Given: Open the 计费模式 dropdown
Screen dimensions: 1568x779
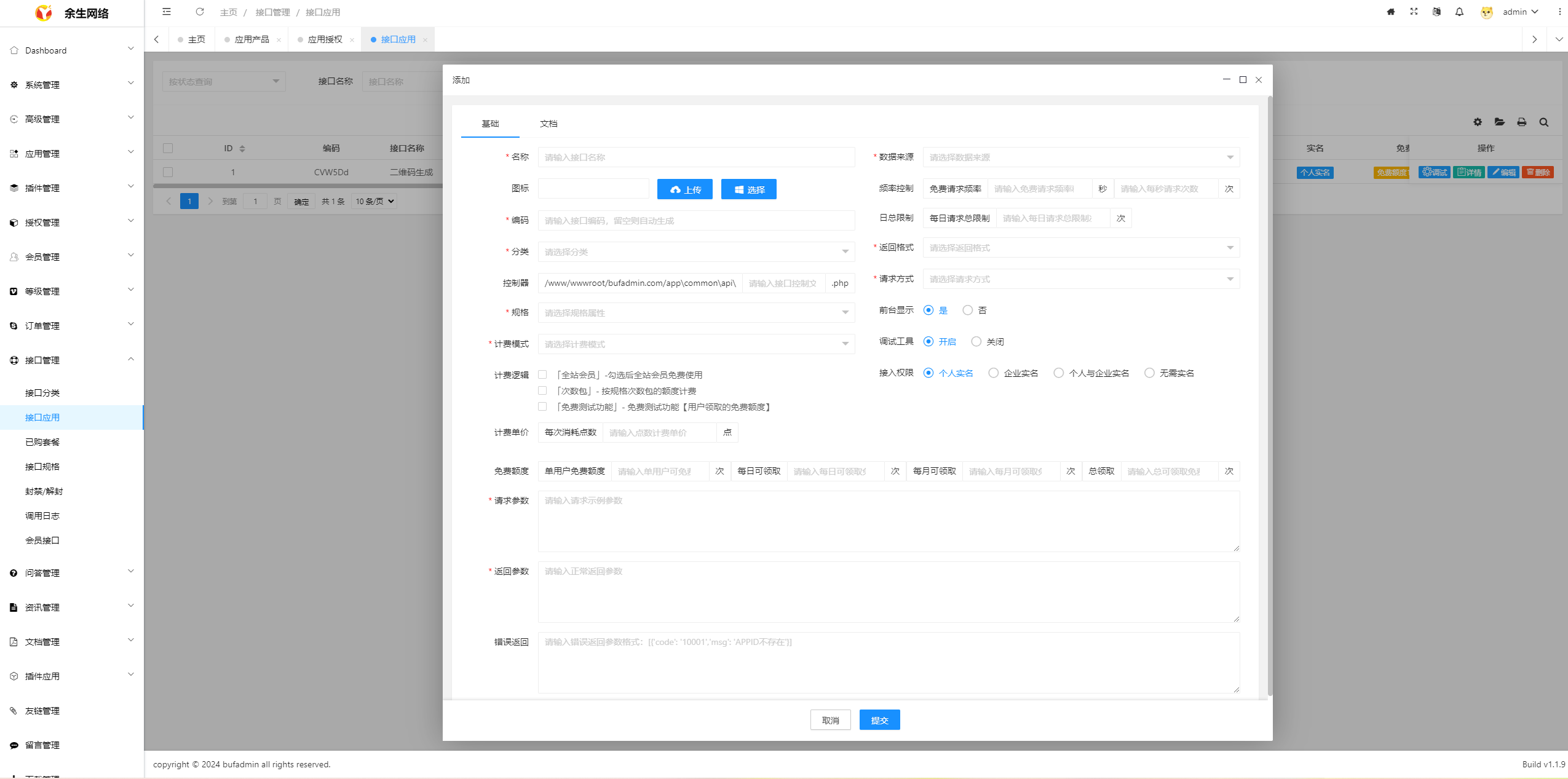Looking at the screenshot, I should point(696,344).
